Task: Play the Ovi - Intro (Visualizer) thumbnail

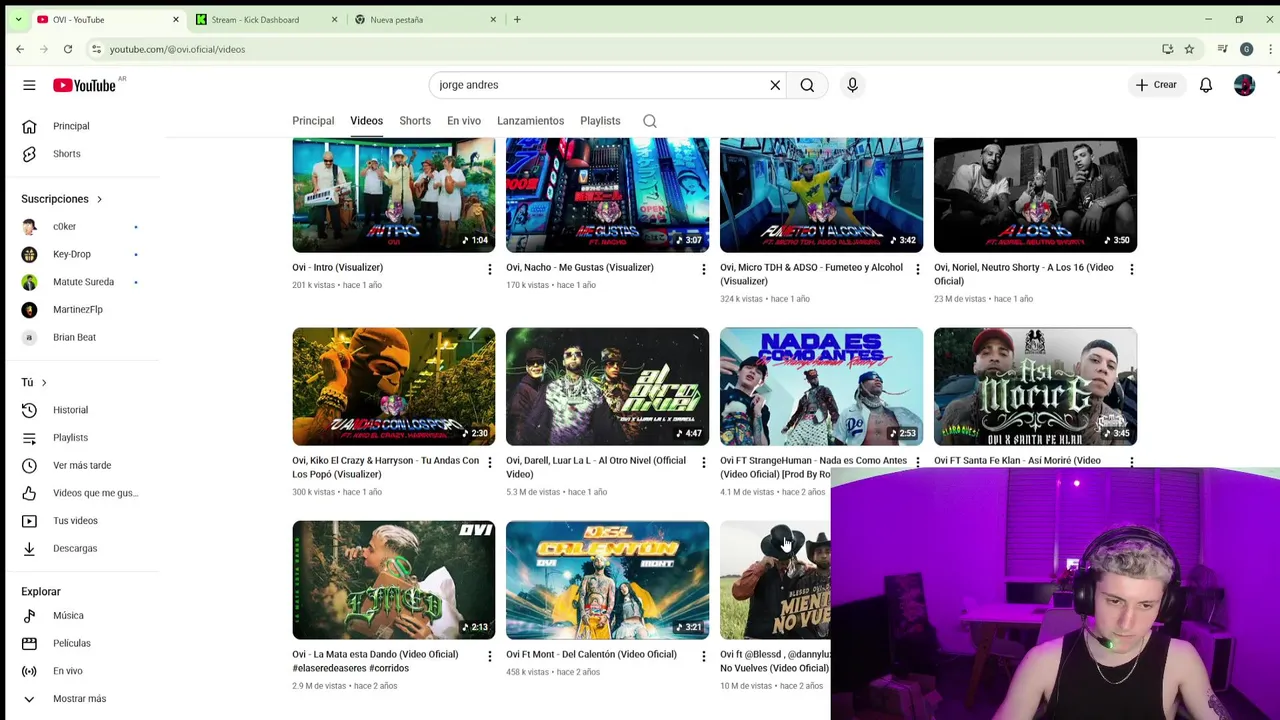Action: pyautogui.click(x=393, y=195)
